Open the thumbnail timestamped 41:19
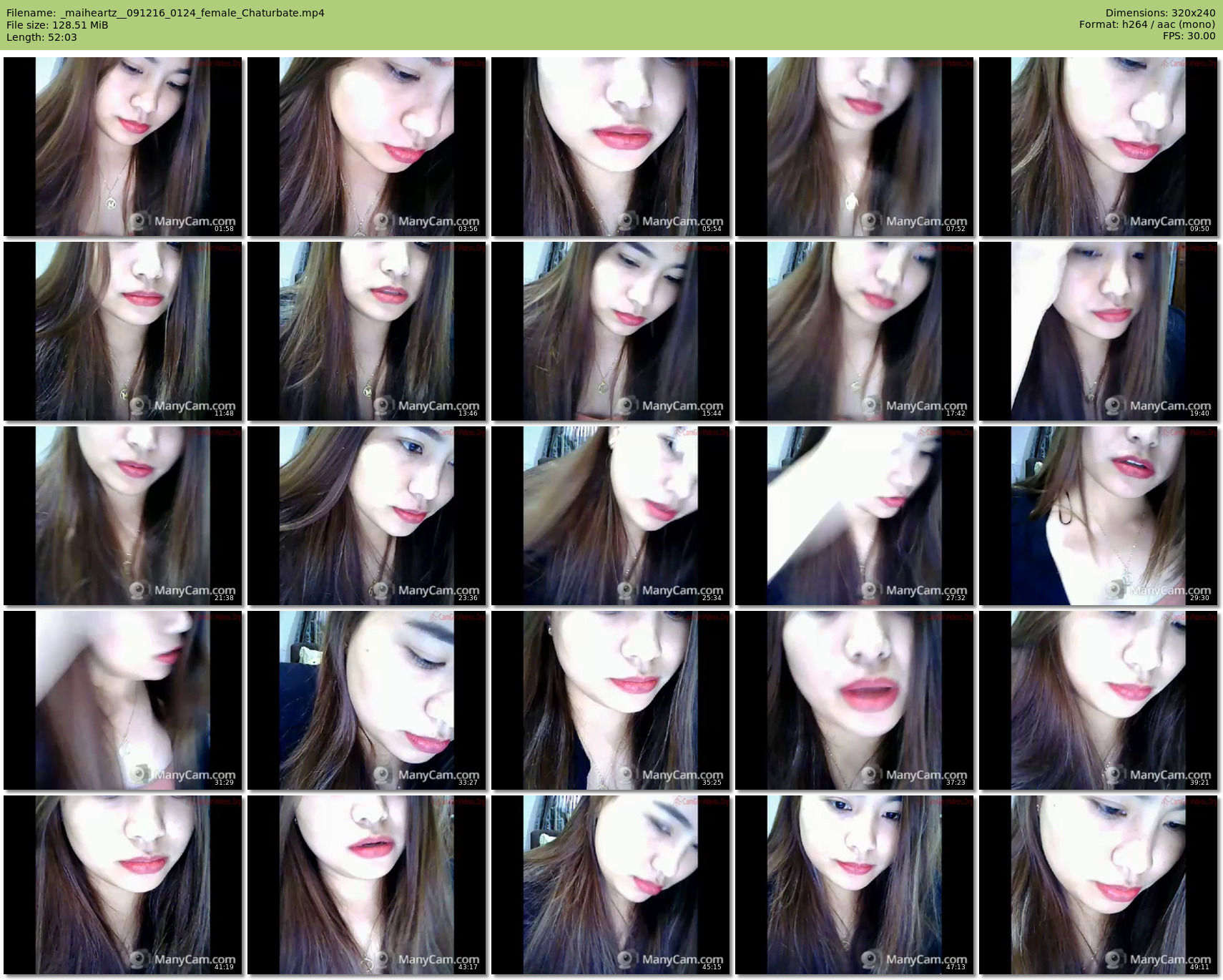1223x980 pixels. click(x=123, y=885)
